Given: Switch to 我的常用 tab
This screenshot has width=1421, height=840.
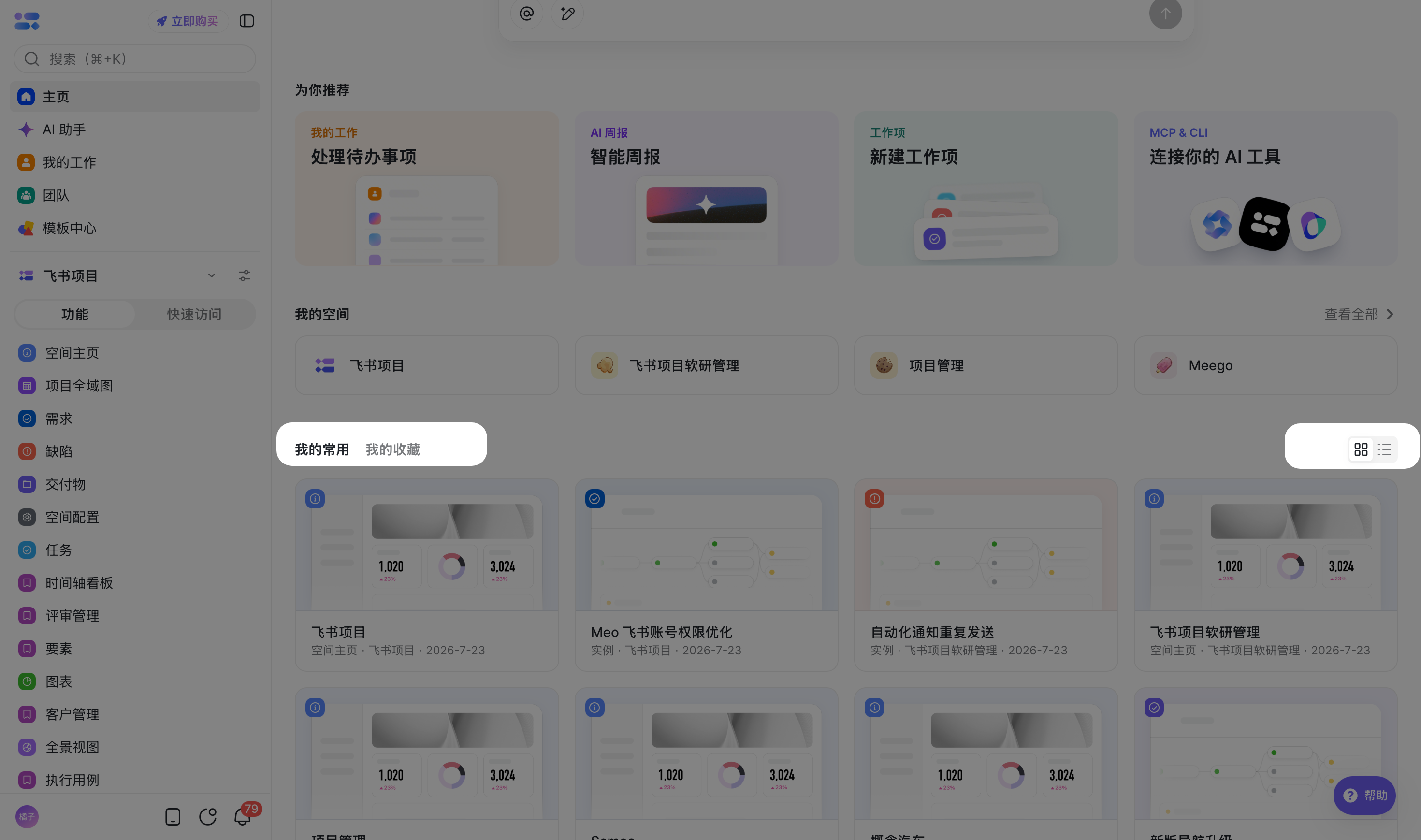Looking at the screenshot, I should pyautogui.click(x=322, y=449).
